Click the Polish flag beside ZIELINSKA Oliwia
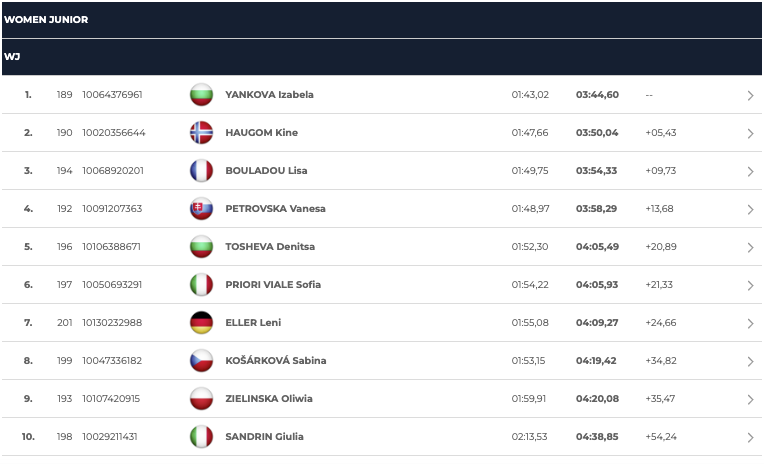Viewport: 764px width, 464px height. pos(201,399)
